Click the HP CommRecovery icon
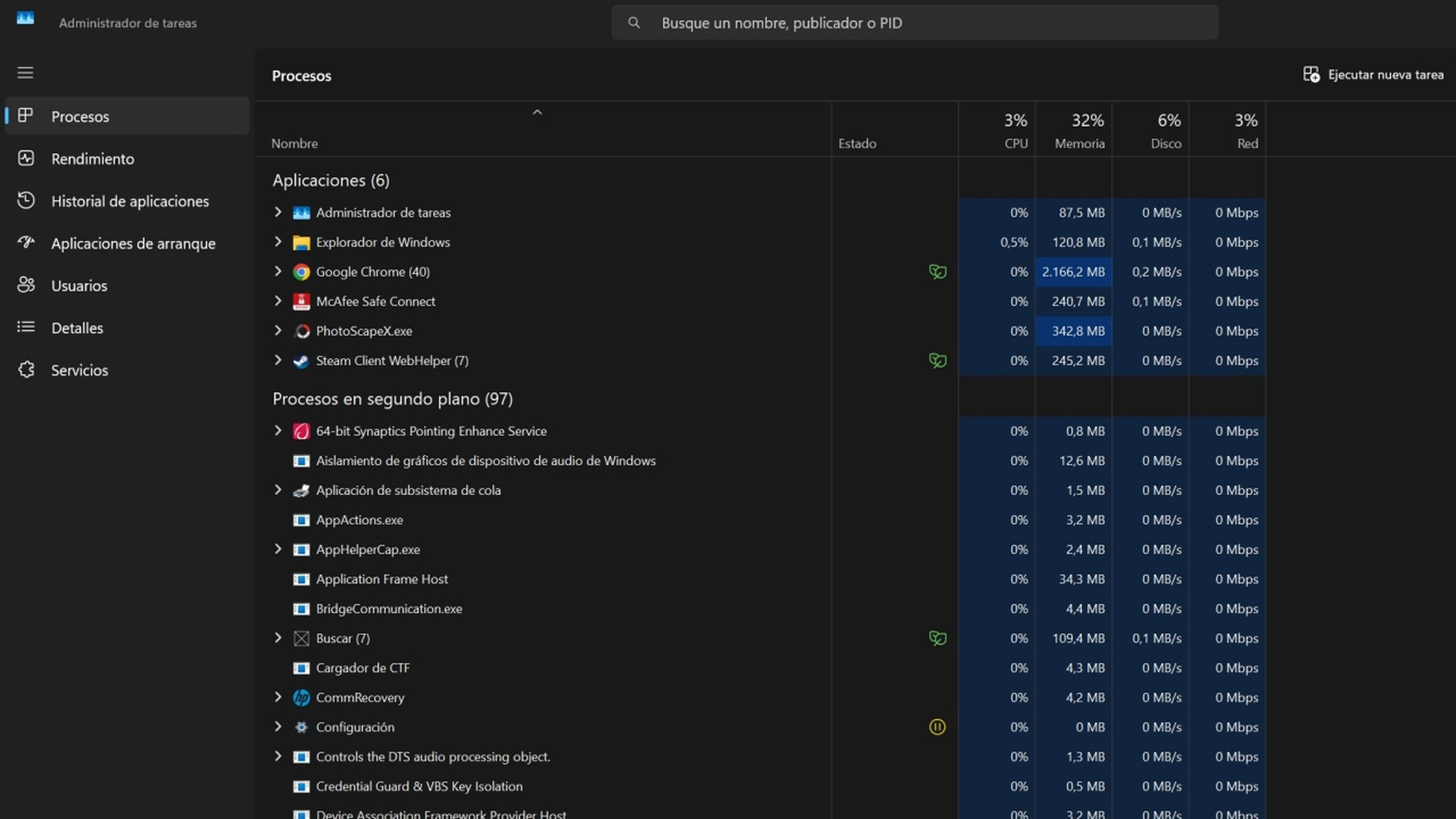 (x=301, y=698)
